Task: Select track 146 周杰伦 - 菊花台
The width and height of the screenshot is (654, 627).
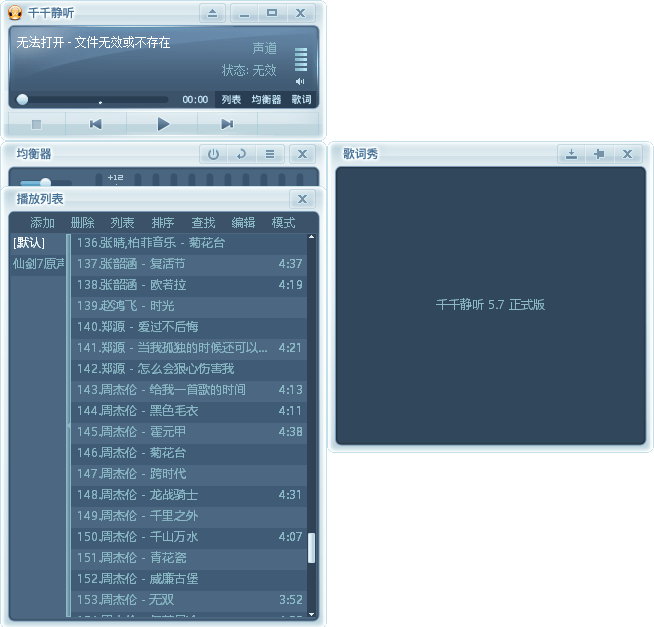Action: coord(189,453)
